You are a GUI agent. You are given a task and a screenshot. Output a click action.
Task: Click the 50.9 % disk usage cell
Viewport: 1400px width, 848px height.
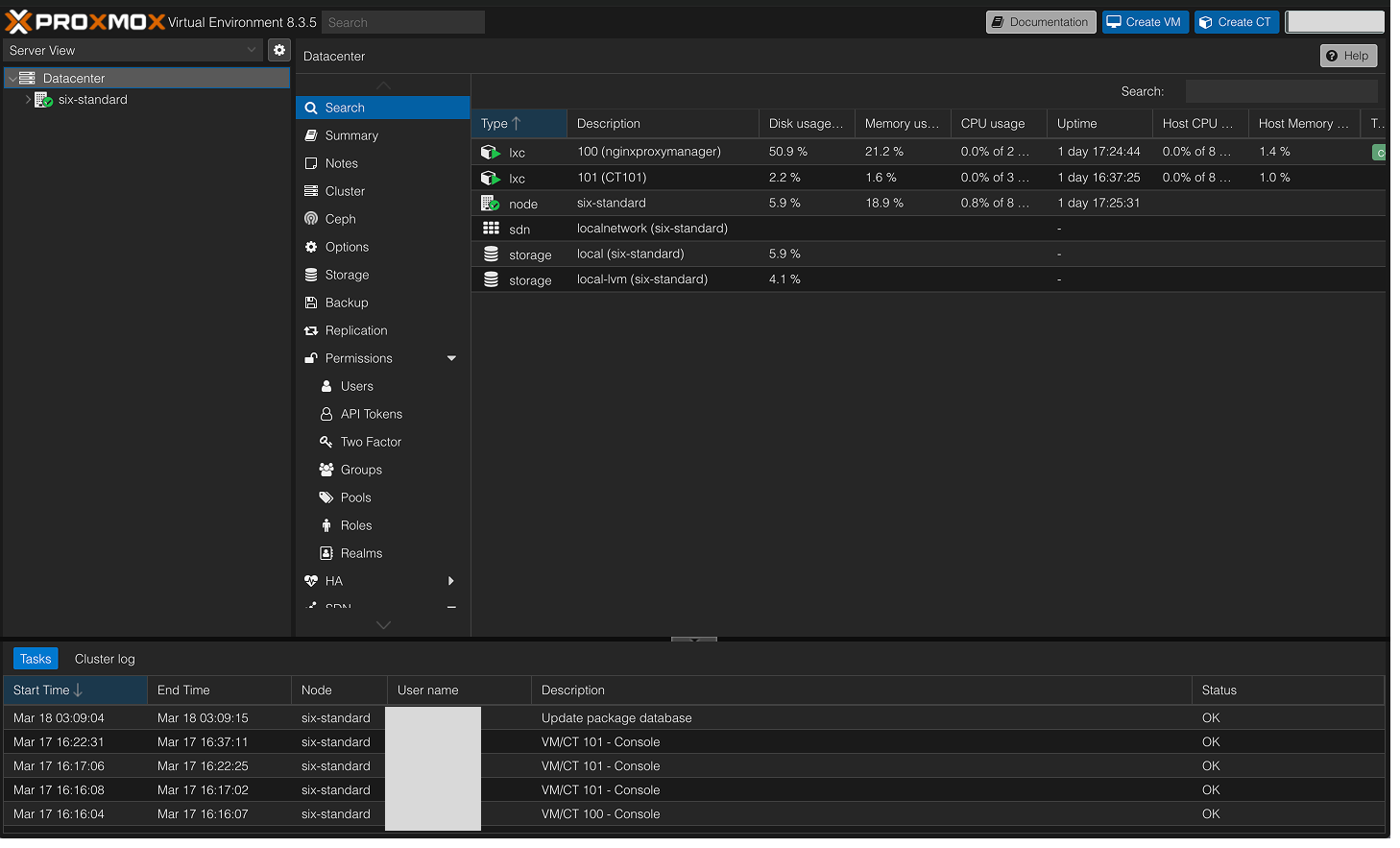coord(807,152)
